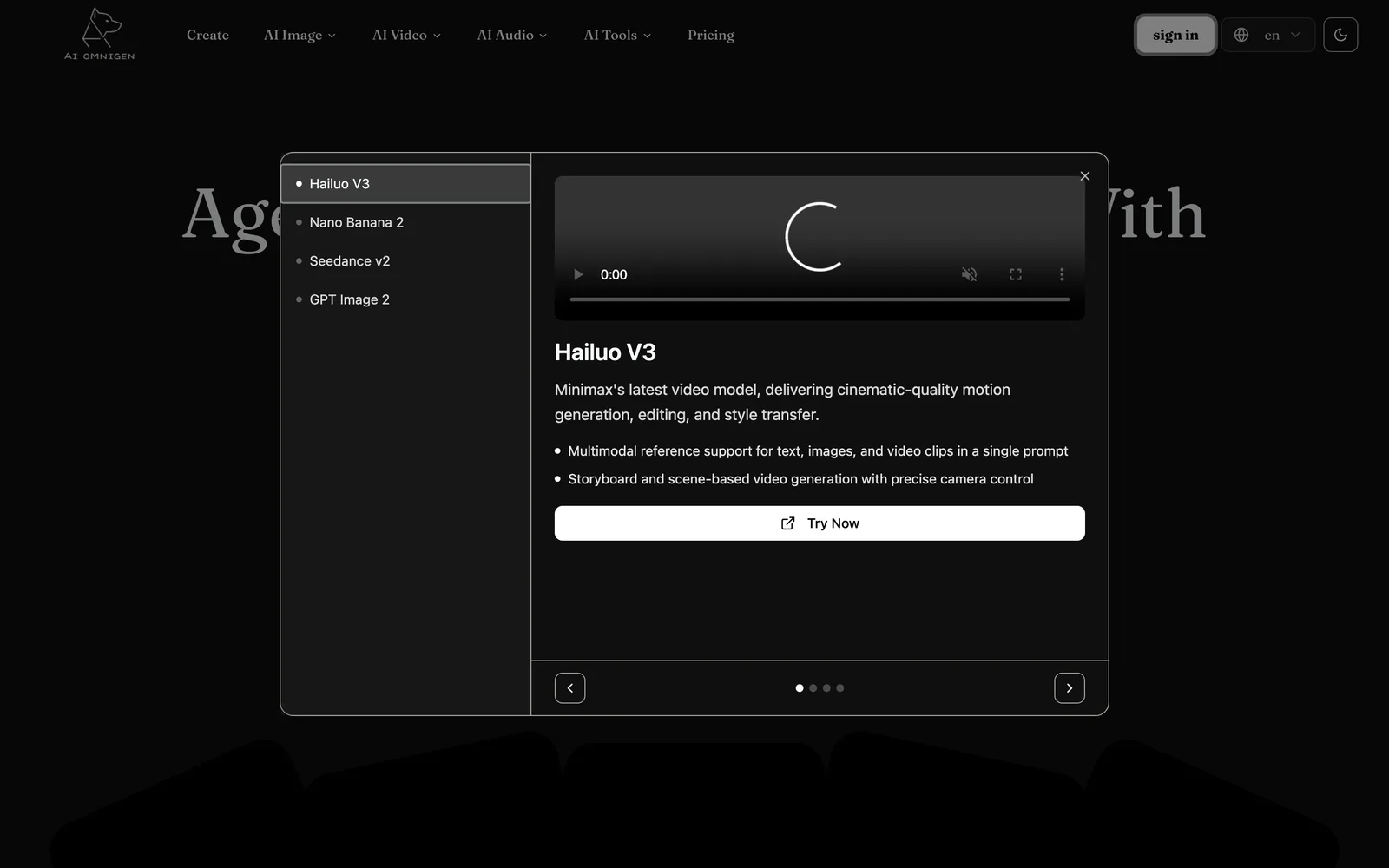The height and width of the screenshot is (868, 1389).
Task: Select Hailuo V3 in model list
Action: pyautogui.click(x=405, y=183)
